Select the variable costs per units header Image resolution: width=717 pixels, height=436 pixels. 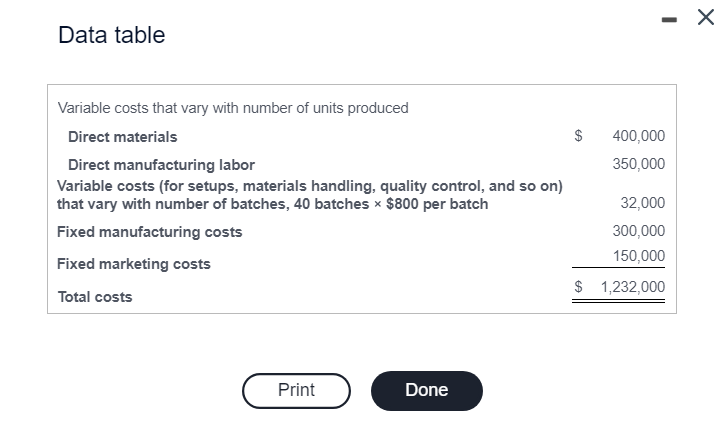tap(233, 108)
